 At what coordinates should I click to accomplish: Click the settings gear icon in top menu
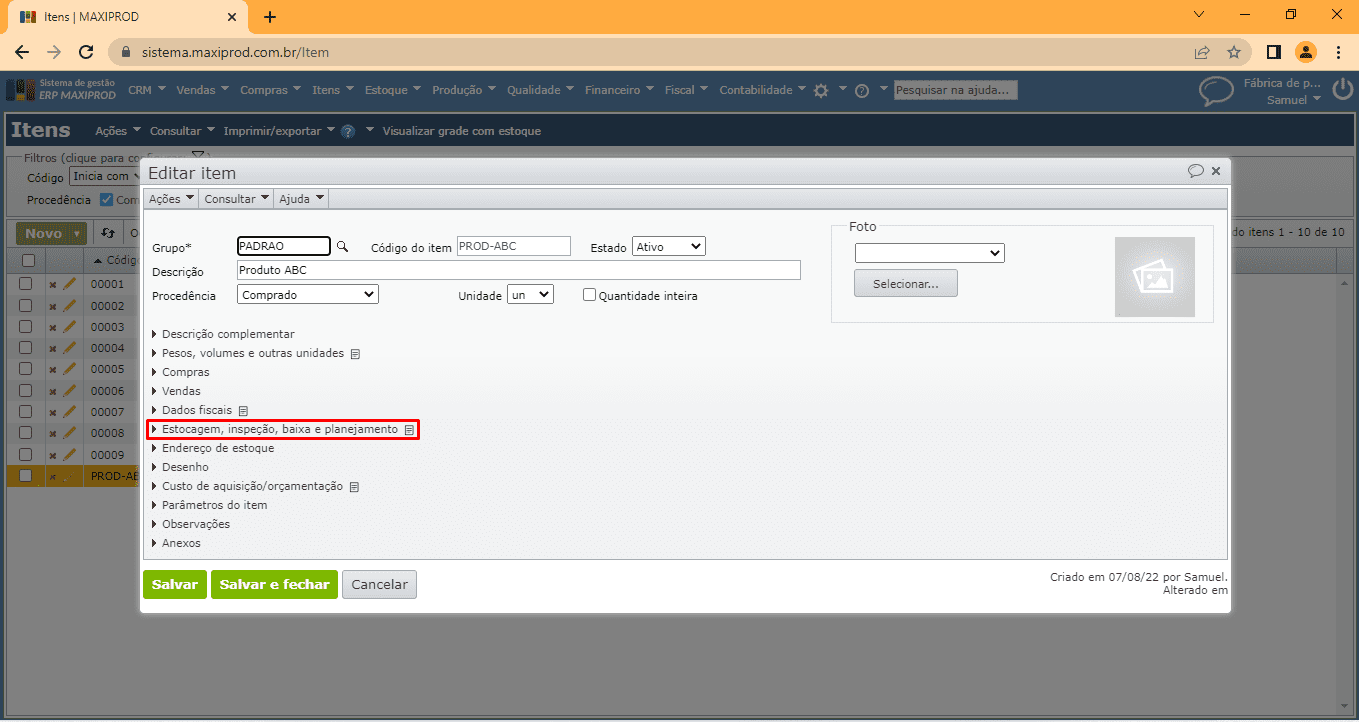tap(821, 90)
